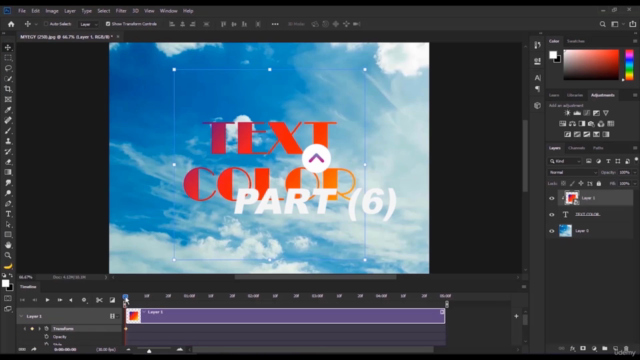This screenshot has width=640, height=360.
Task: Hide Layer 1 visibility eye
Action: (x=552, y=198)
